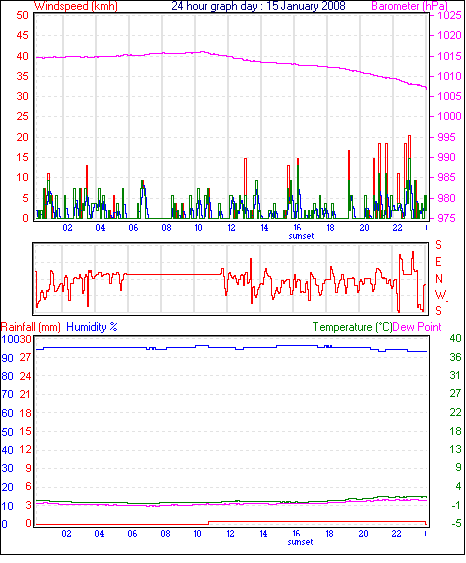Image resolution: width=466 pixels, height=563 pixels.
Task: Click the Barometer (hPa) axis title
Action: coord(409,6)
